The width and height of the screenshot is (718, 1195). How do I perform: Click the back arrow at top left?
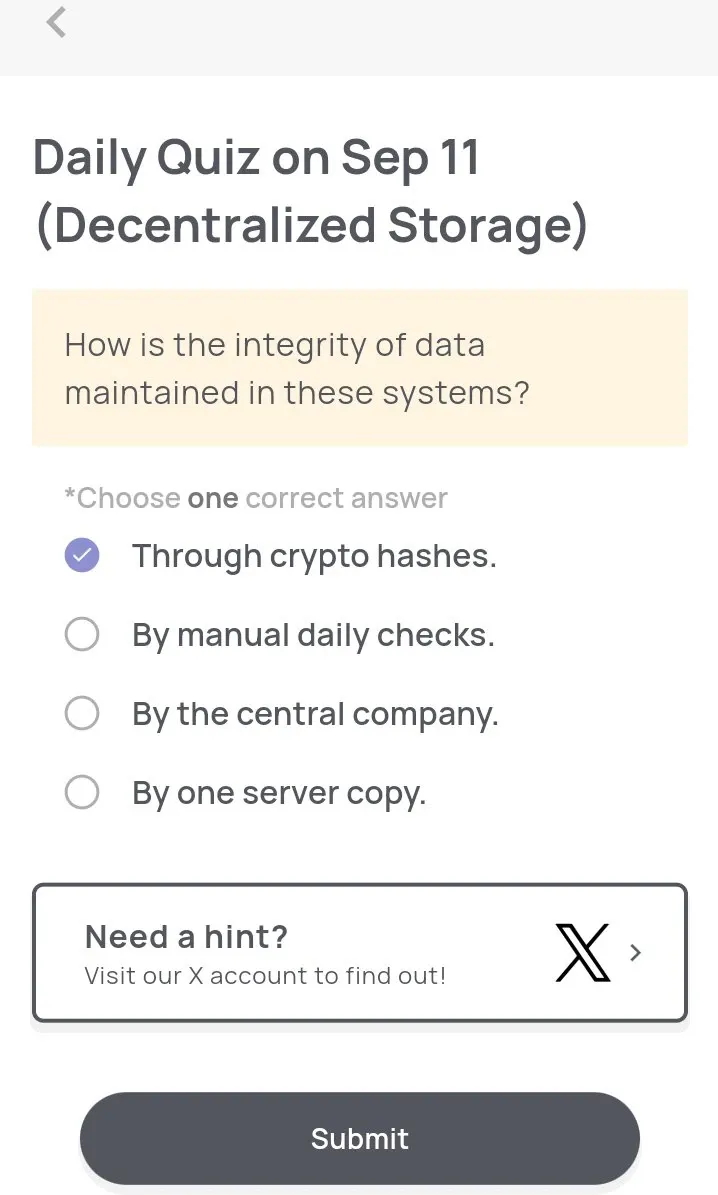click(55, 22)
